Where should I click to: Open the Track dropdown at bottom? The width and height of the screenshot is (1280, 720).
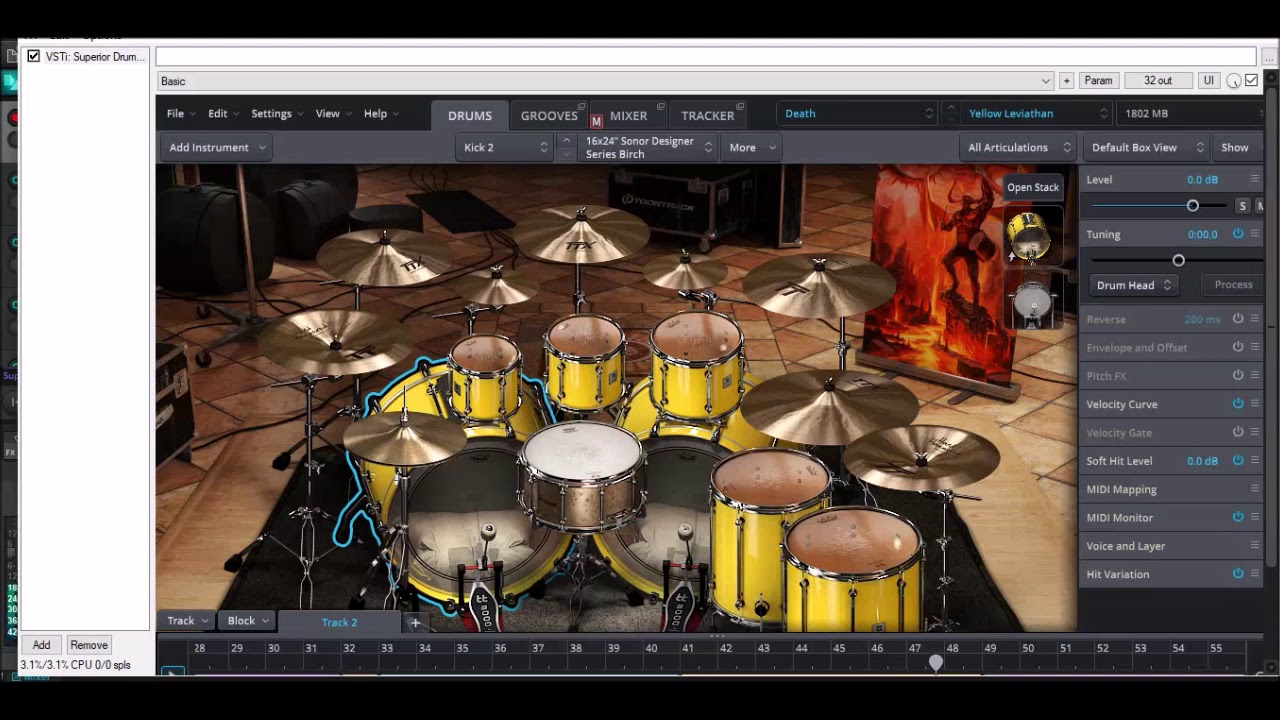pos(187,621)
